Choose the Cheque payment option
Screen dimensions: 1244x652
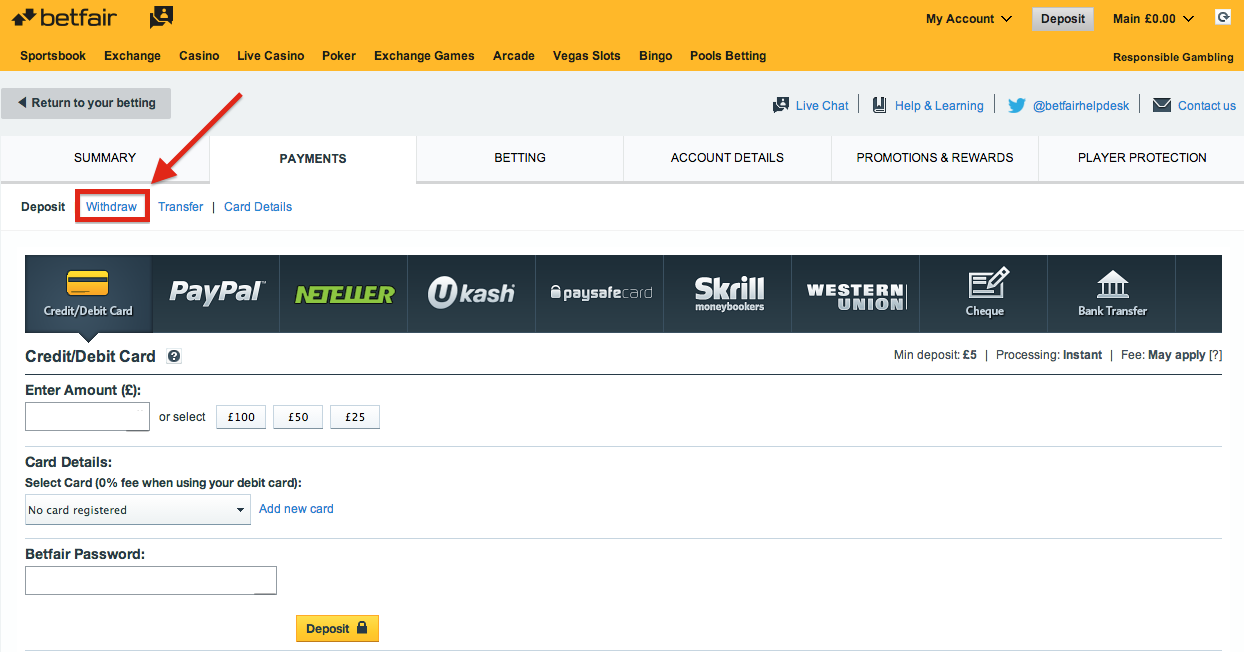[984, 293]
